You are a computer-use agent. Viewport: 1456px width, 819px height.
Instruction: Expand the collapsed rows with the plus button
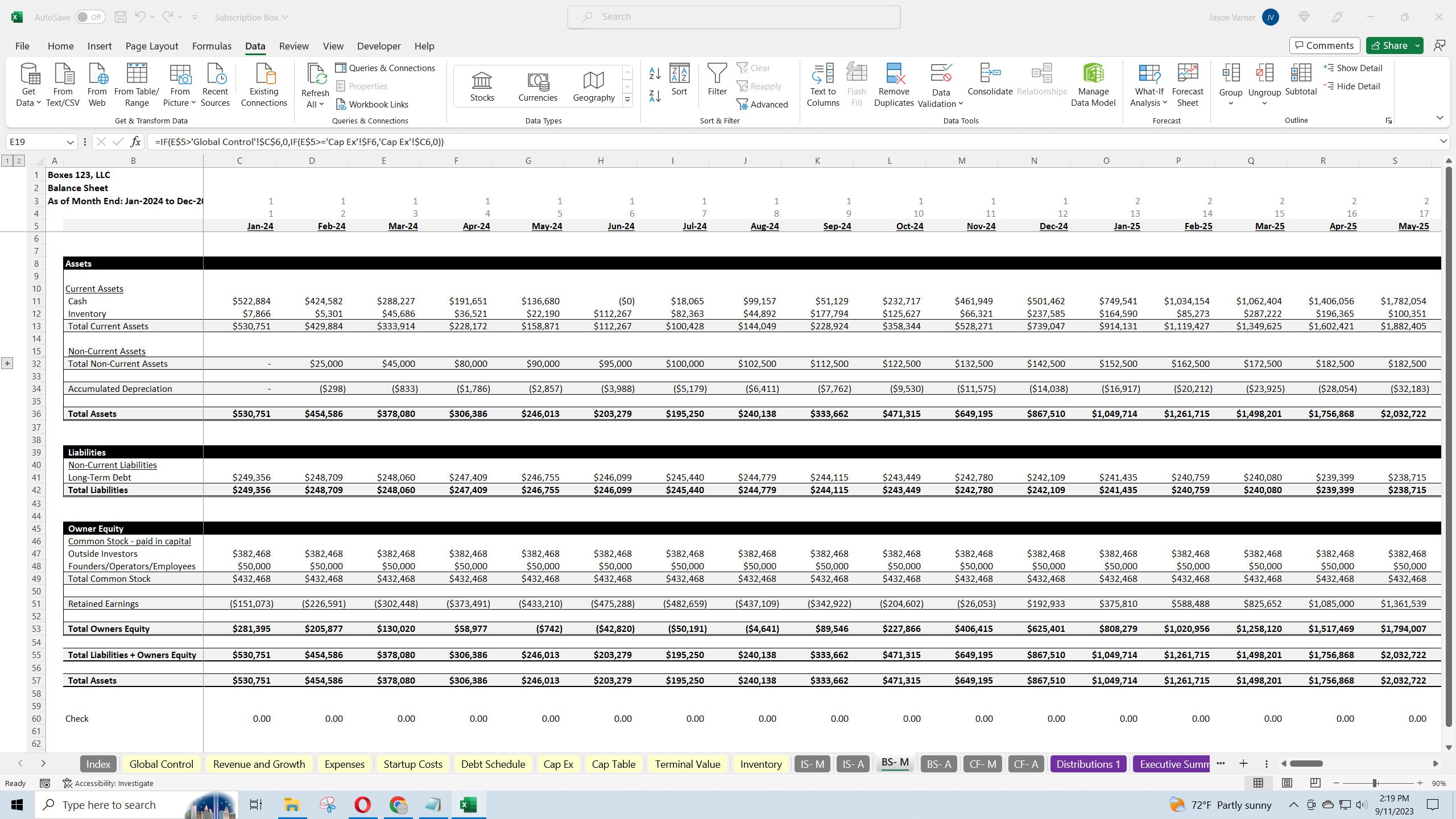point(7,363)
